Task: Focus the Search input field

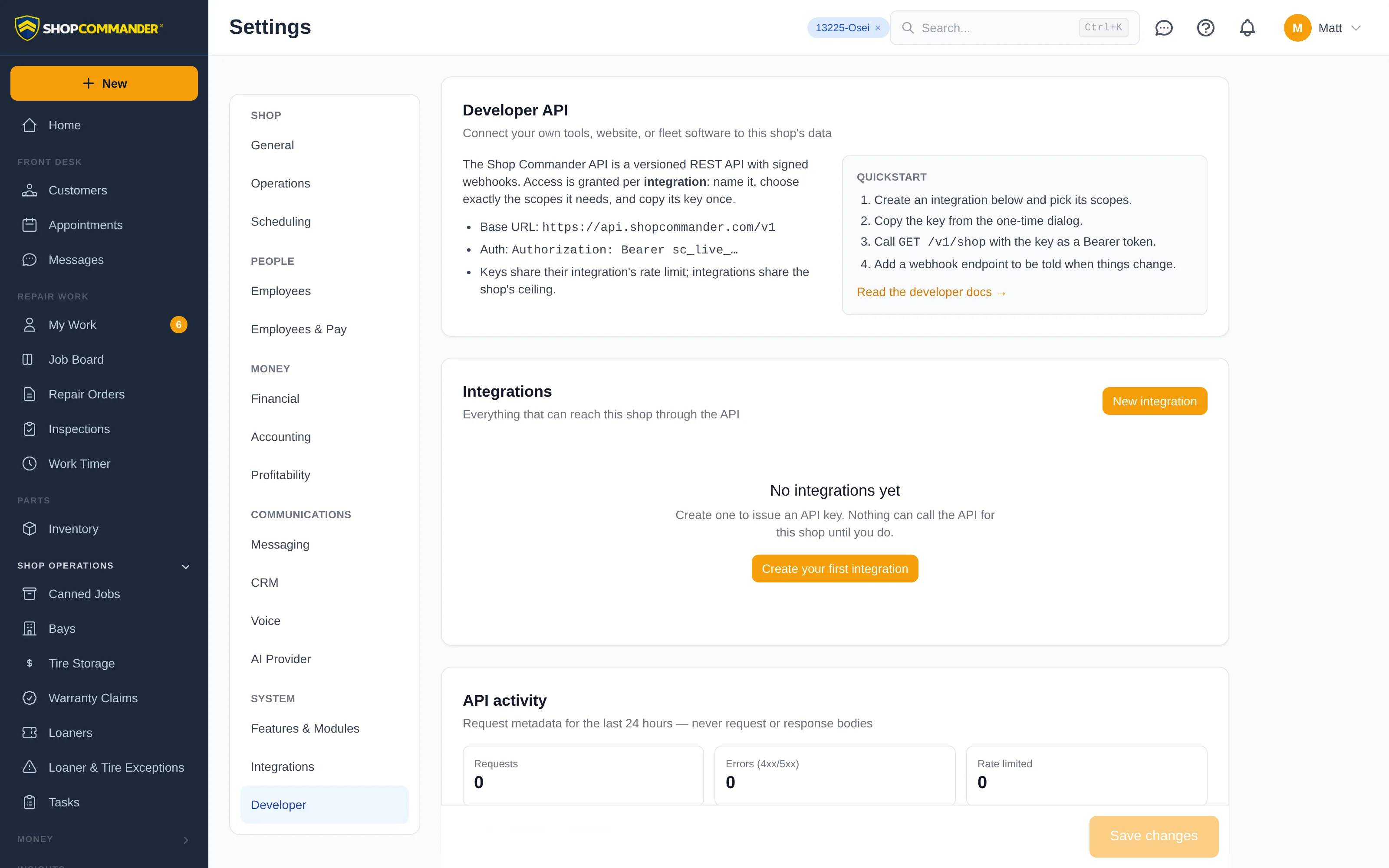Action: click(x=1014, y=27)
